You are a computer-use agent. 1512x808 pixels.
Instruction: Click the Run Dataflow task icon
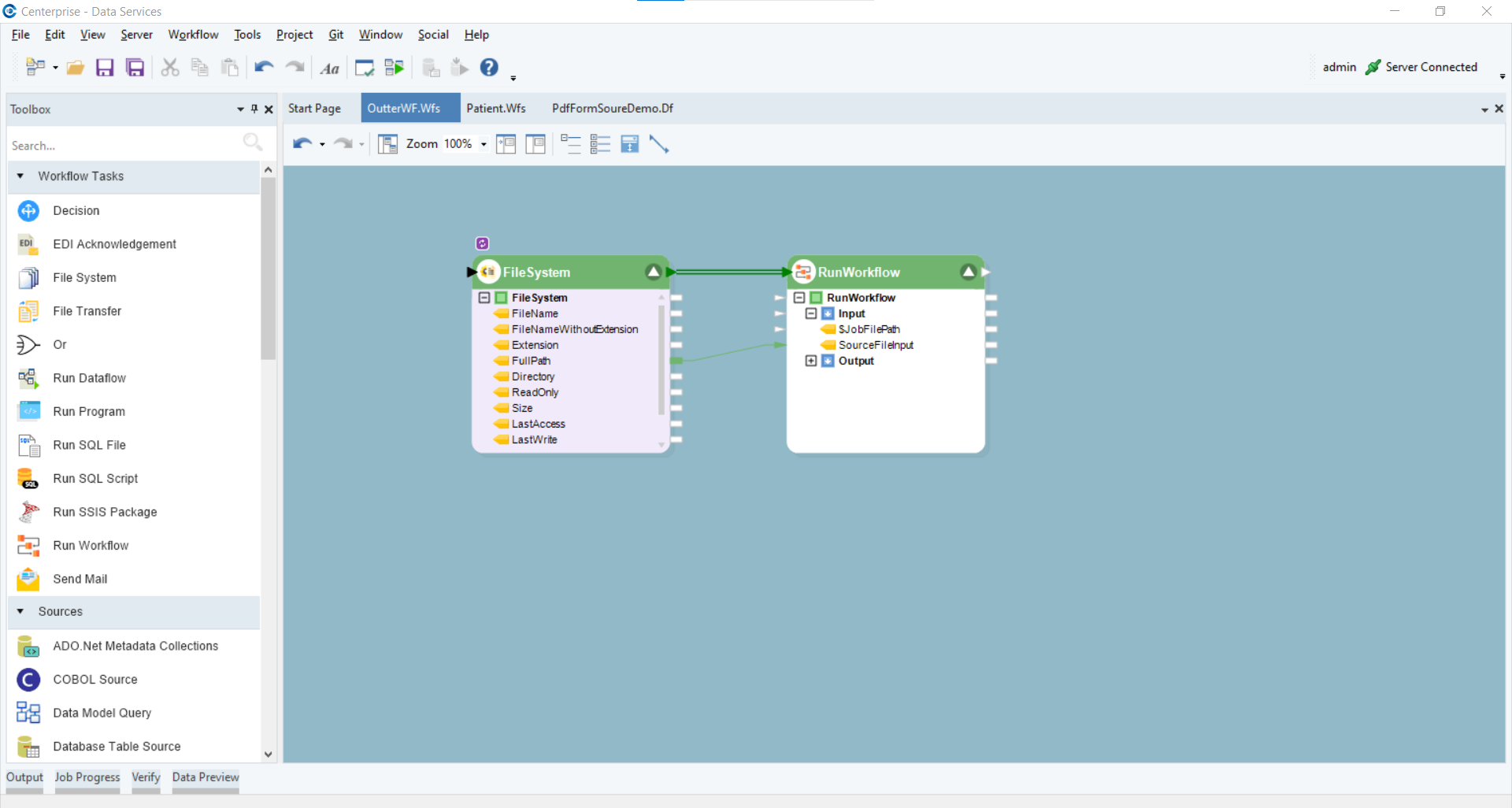(28, 378)
